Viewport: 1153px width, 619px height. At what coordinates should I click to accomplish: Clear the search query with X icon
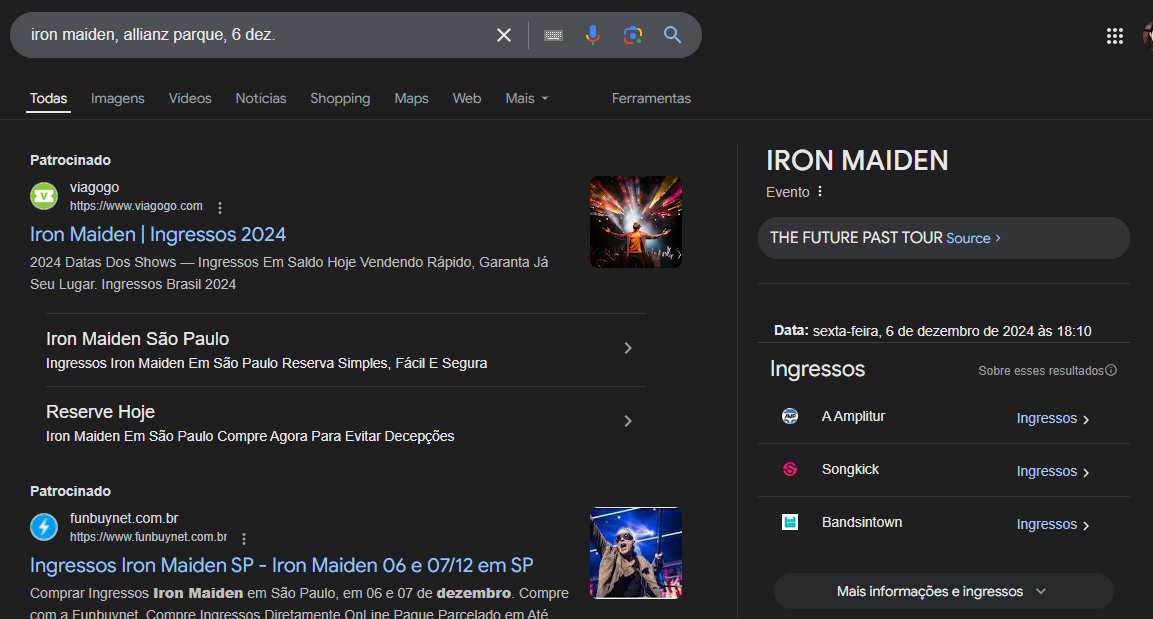coord(504,35)
